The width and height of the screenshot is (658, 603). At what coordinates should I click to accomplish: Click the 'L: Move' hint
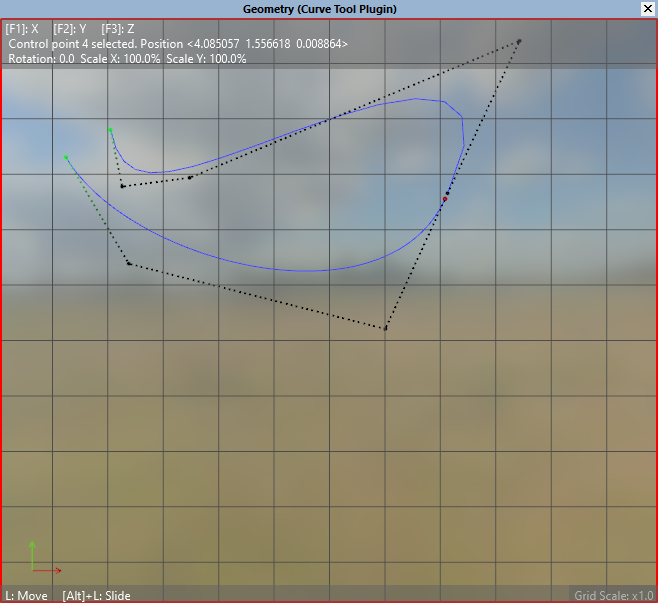pos(26,595)
